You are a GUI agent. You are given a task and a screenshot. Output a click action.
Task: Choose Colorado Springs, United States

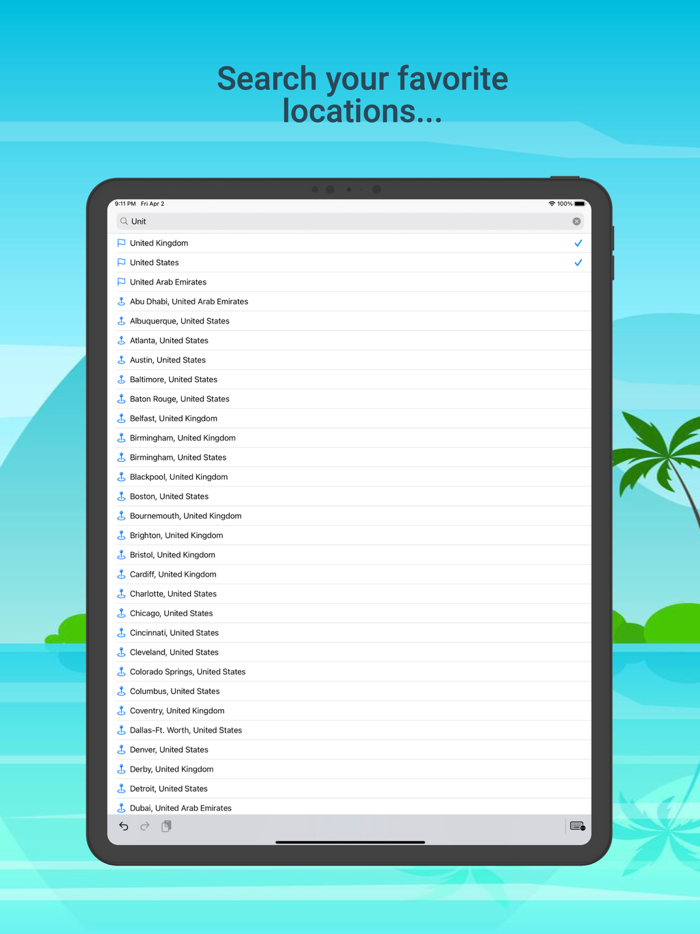pos(188,672)
